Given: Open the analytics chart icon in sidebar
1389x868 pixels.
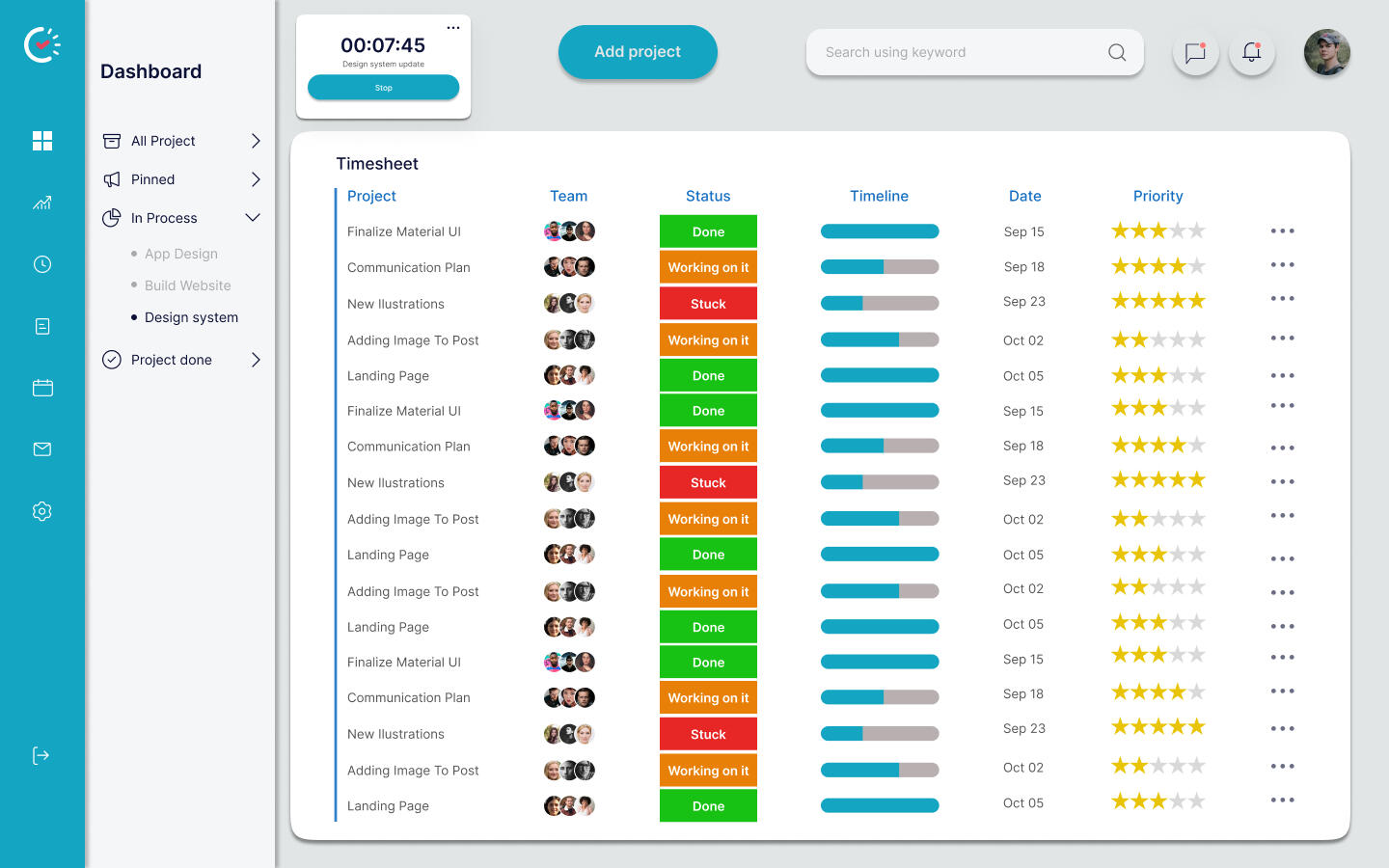Looking at the screenshot, I should click(42, 203).
